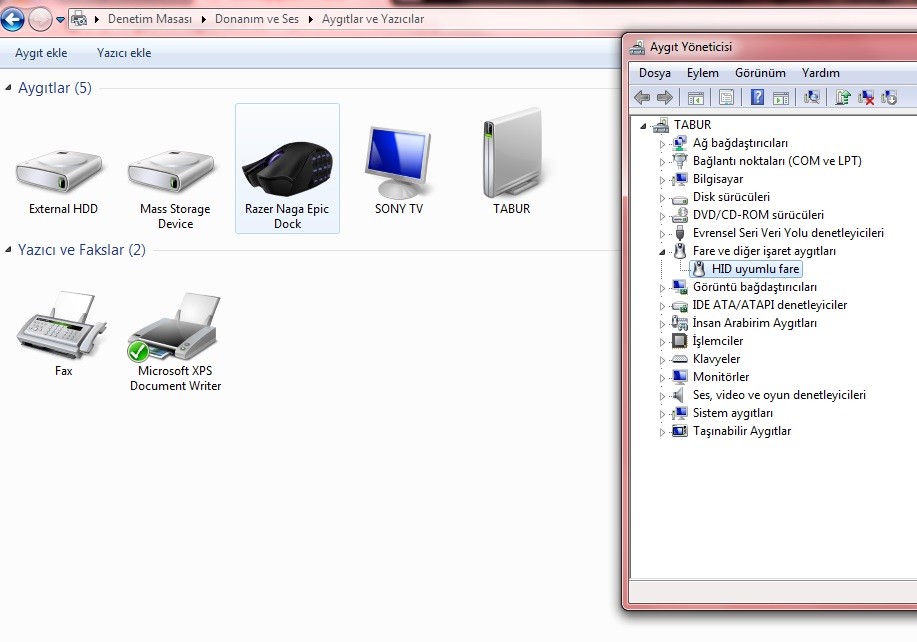Viewport: 917px width, 642px height.
Task: Select the External HDD device icon
Action: 59,172
